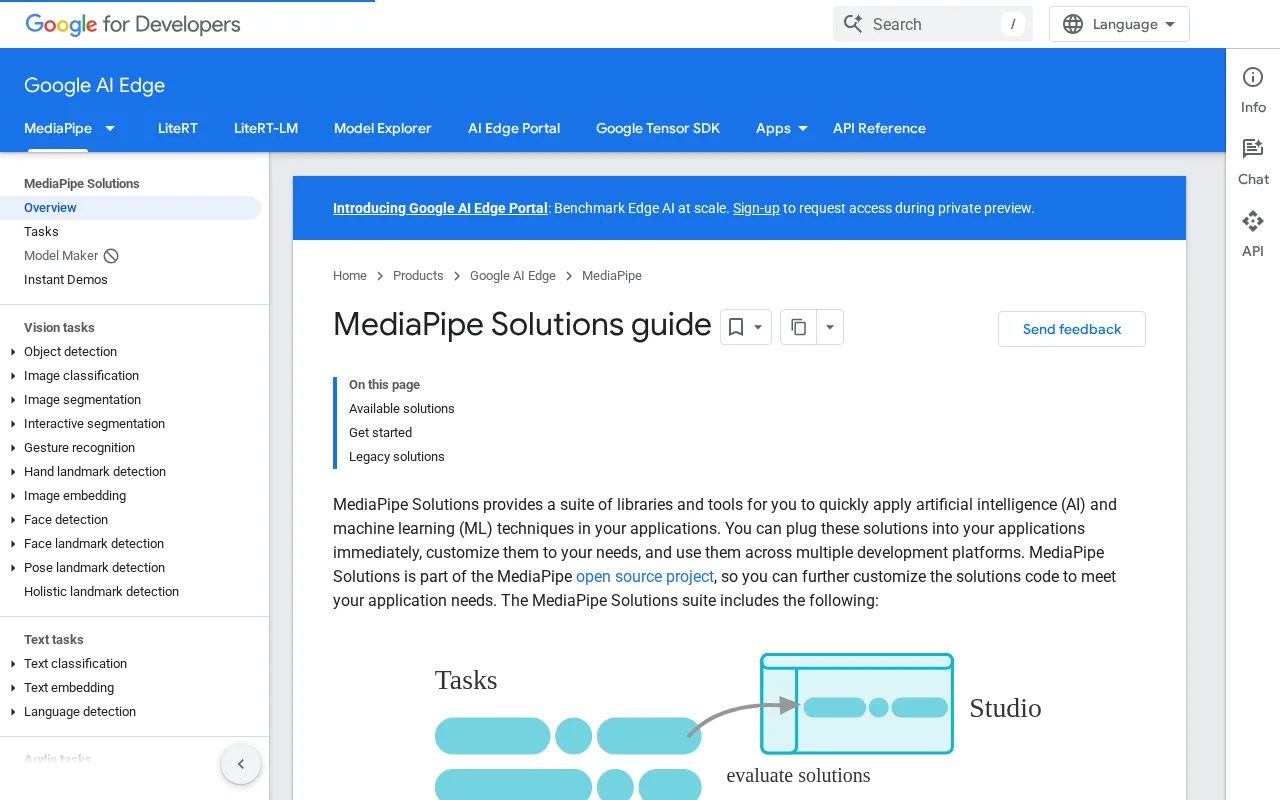Click the Send feedback button
1280x800 pixels.
(x=1072, y=329)
